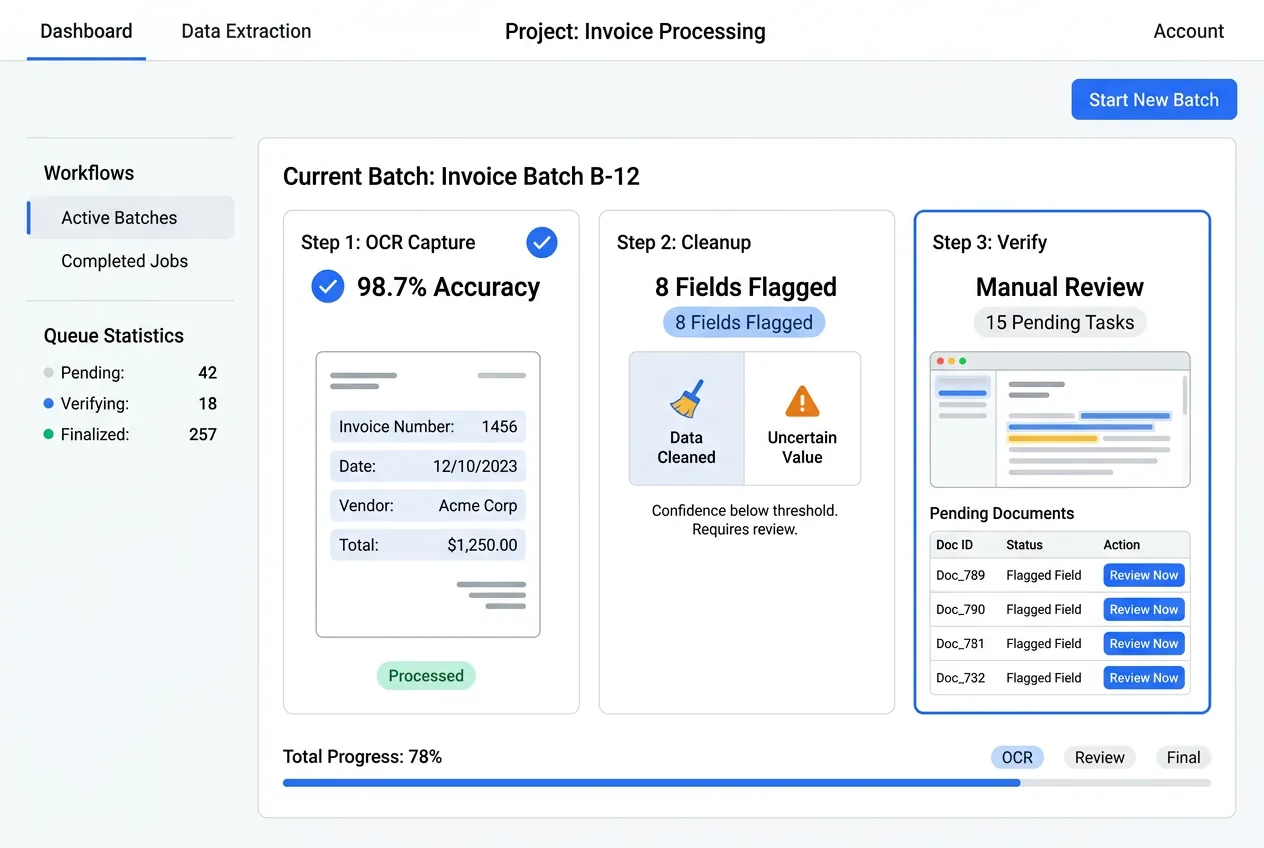Click the blue check beside 98.7% Accuracy
The image size is (1264, 848).
point(327,287)
